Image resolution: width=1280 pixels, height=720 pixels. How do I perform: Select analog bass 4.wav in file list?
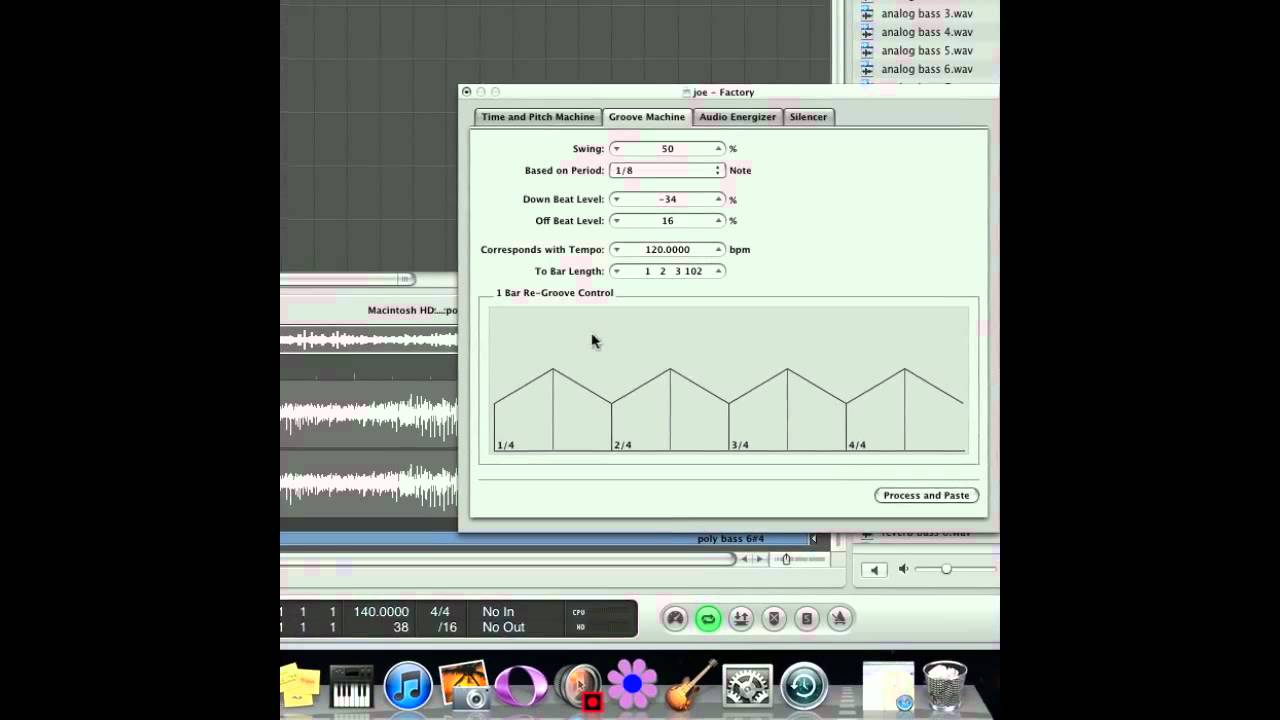point(927,32)
